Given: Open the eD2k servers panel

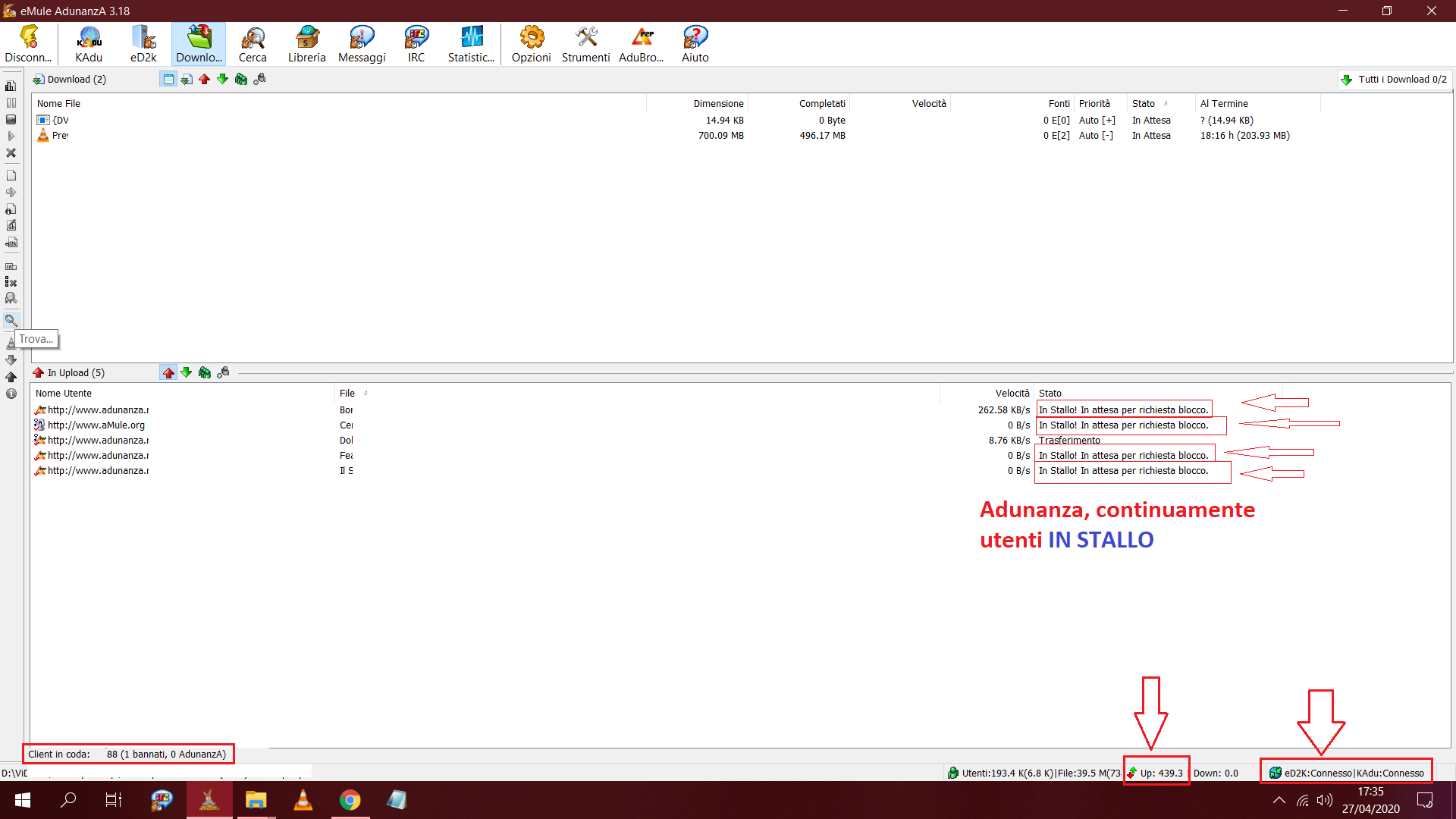Looking at the screenshot, I should tap(143, 44).
